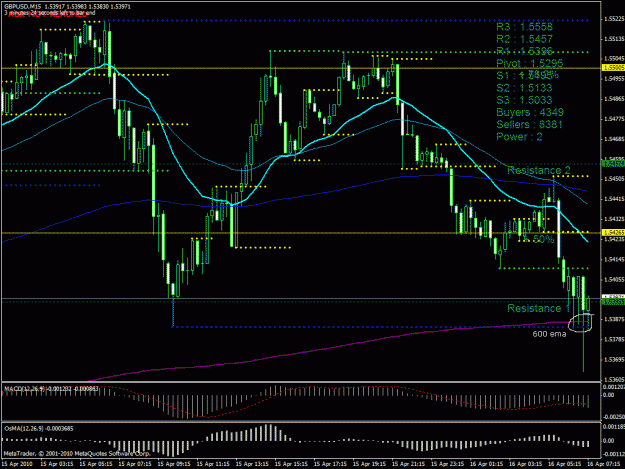The height and width of the screenshot is (469, 625).
Task: Select the R3 : 1.5558 label
Action: click(524, 27)
